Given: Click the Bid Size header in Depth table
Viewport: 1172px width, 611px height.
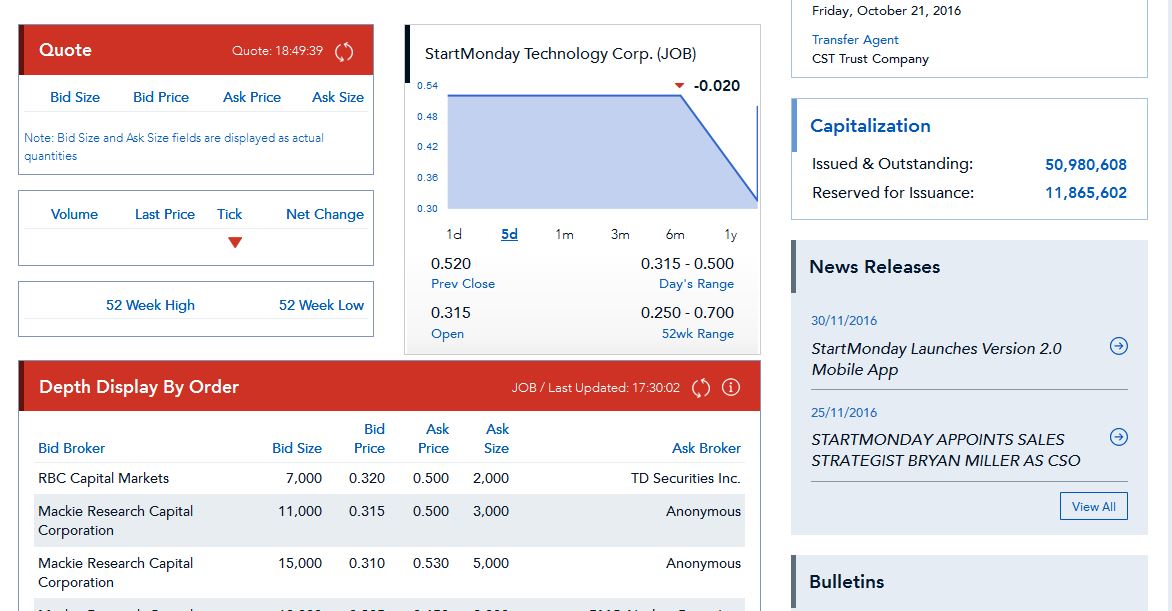Looking at the screenshot, I should (x=297, y=448).
